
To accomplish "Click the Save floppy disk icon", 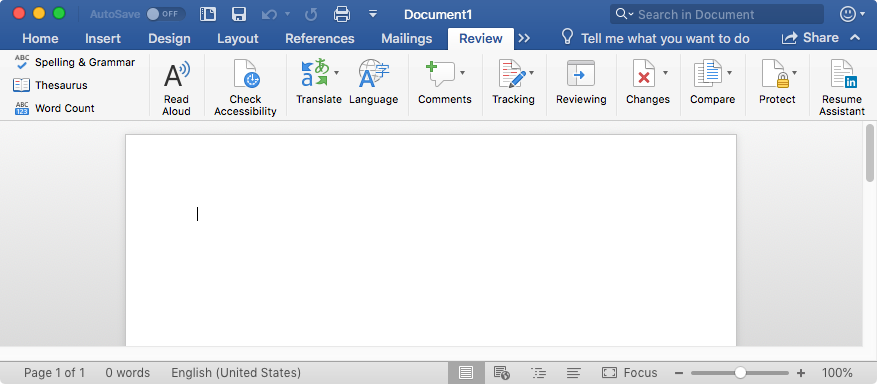I will click(239, 14).
